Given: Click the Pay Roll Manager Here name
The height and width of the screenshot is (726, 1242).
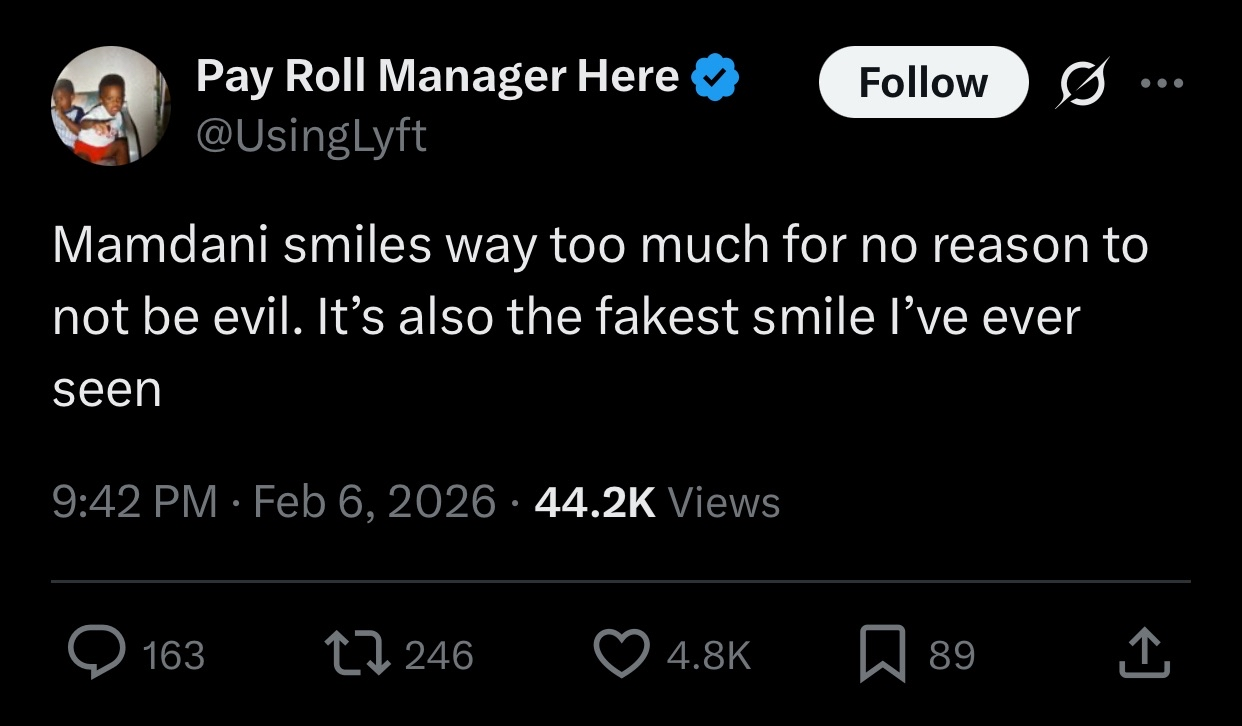Looking at the screenshot, I should (437, 77).
